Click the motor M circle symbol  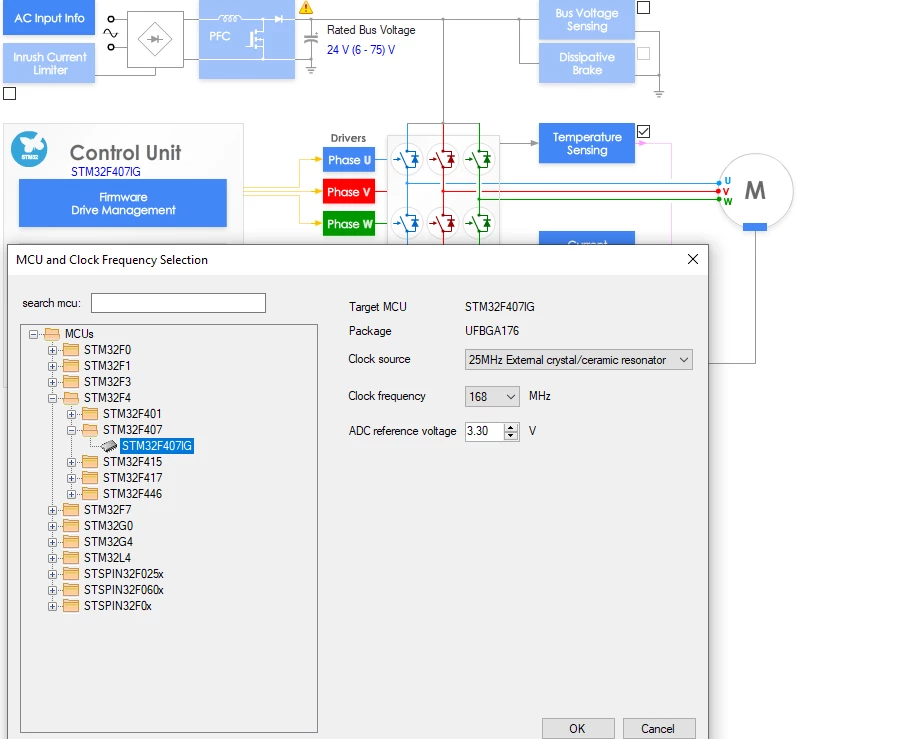pyautogui.click(x=755, y=191)
